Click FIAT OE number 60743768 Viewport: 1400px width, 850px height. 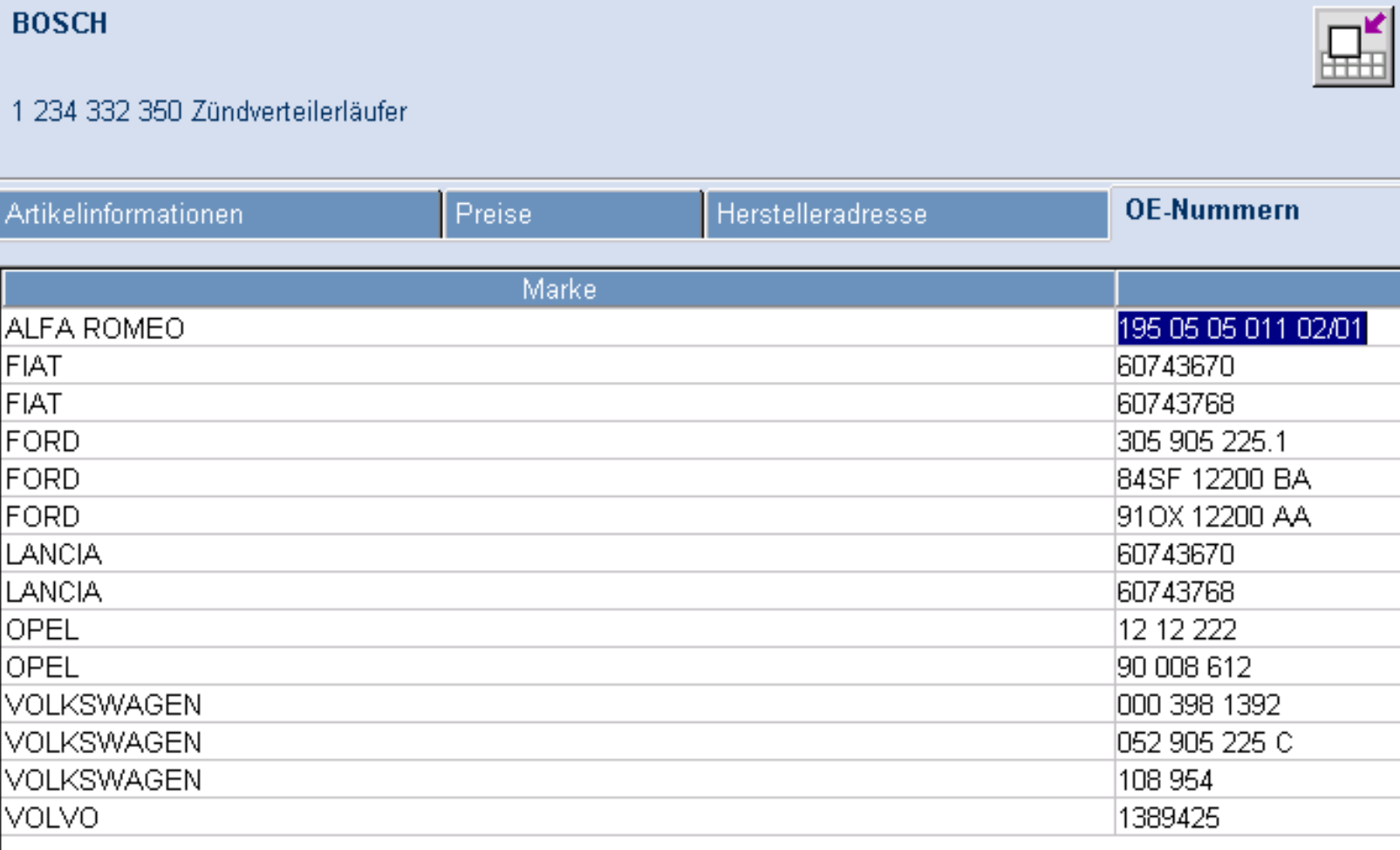(1176, 404)
